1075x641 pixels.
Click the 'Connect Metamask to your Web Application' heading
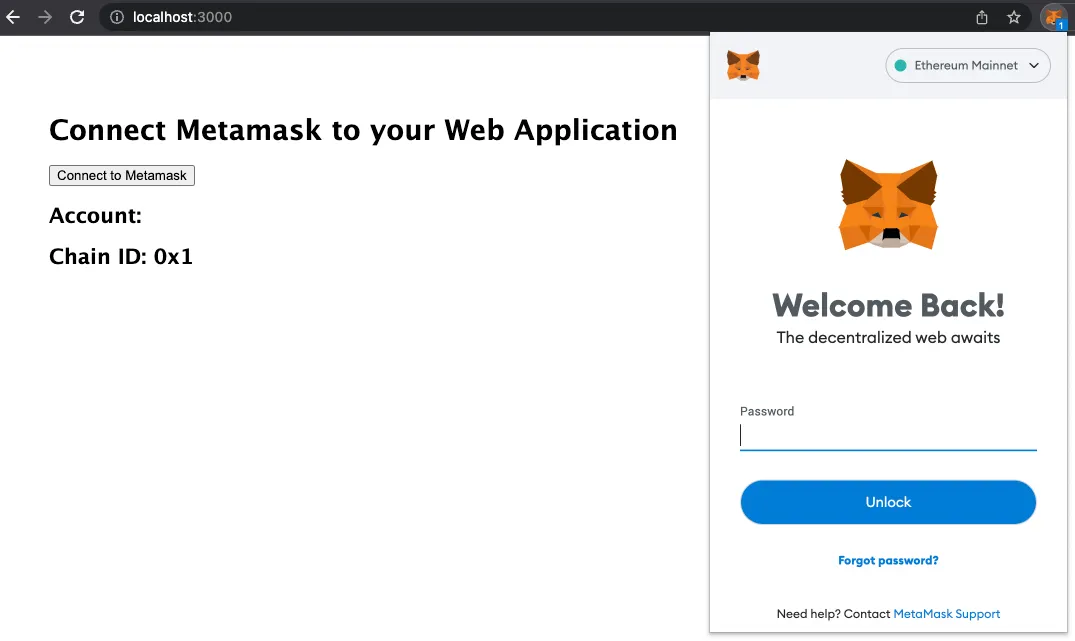click(x=363, y=130)
